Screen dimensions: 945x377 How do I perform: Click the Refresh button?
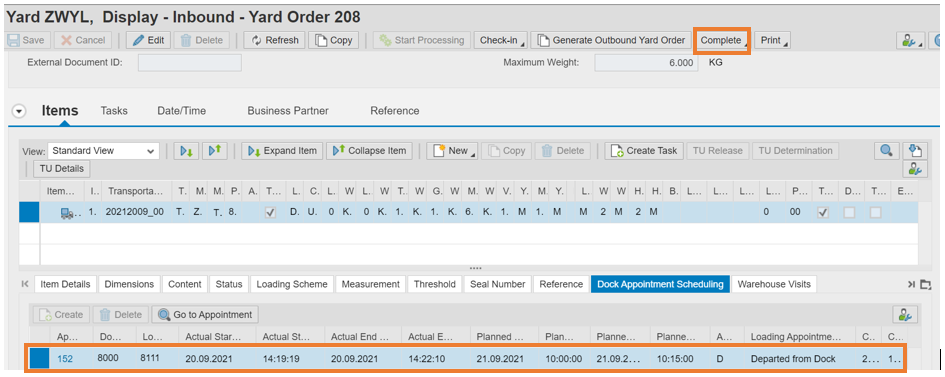pos(275,40)
